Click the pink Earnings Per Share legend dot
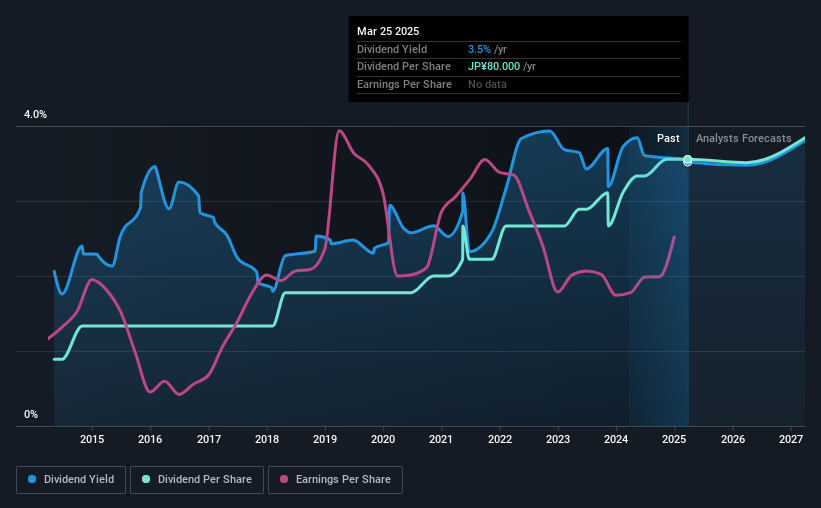Image resolution: width=821 pixels, height=508 pixels. [284, 479]
